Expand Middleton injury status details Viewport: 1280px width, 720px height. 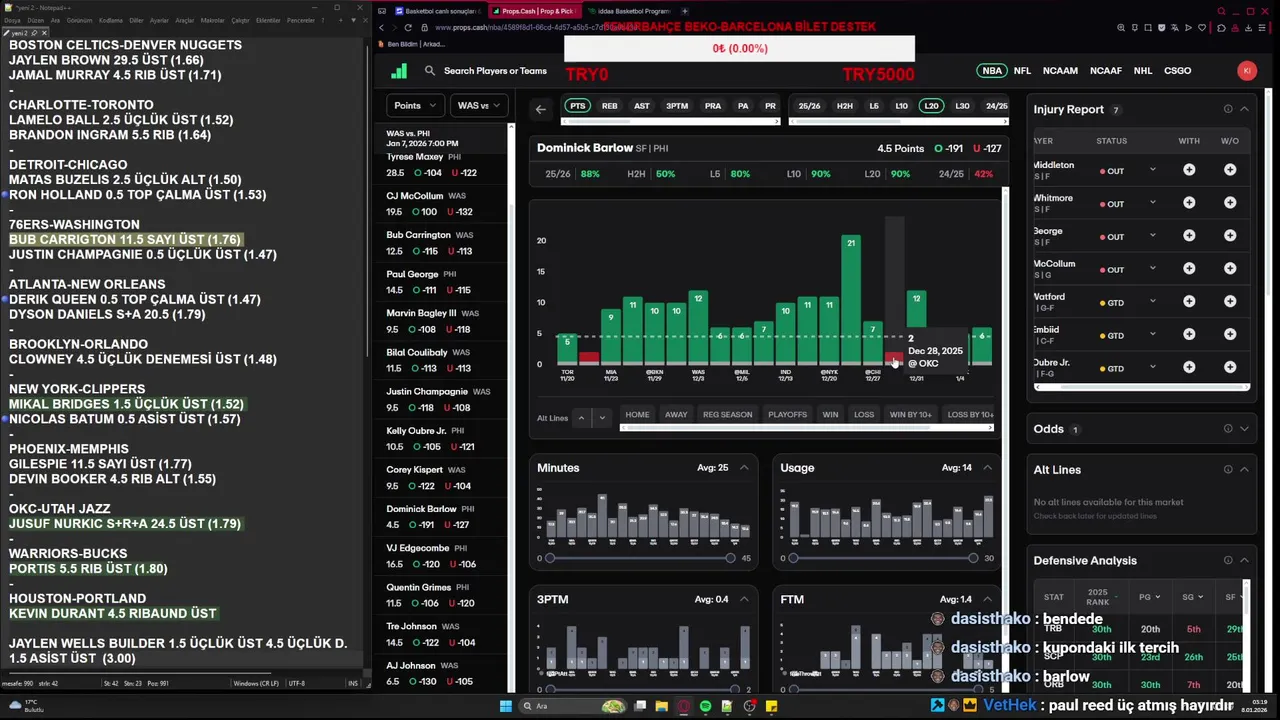1152,170
